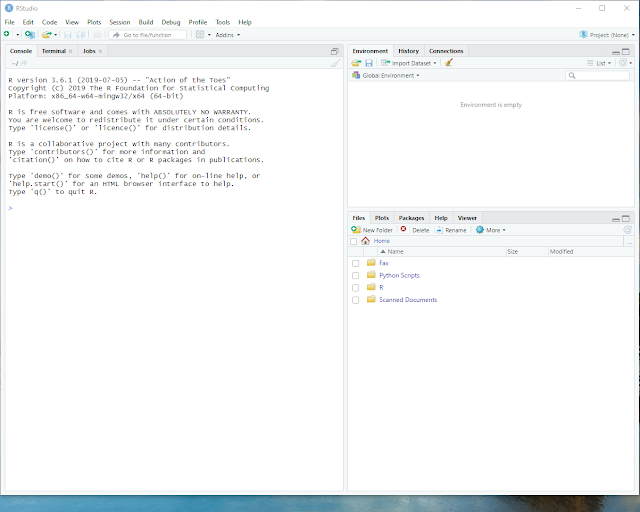Close the Terminal tab
The width and height of the screenshot is (640, 512).
71,51
